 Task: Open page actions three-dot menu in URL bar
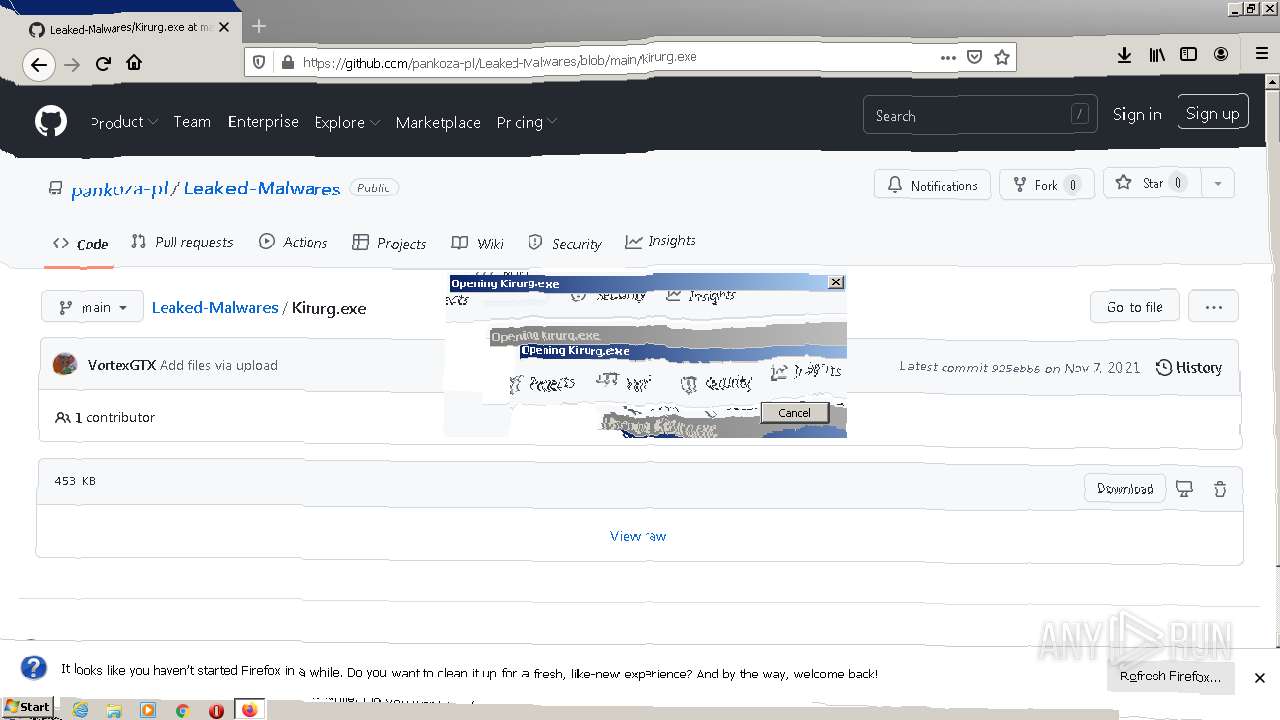[948, 58]
